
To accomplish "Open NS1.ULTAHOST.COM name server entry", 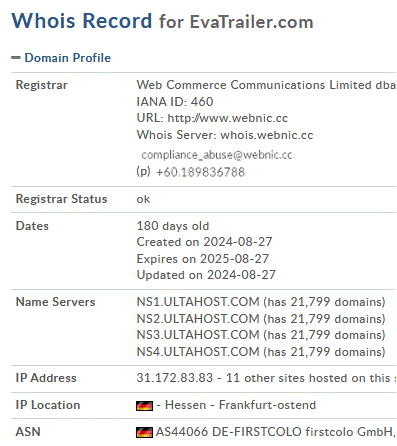I will pos(198,302).
